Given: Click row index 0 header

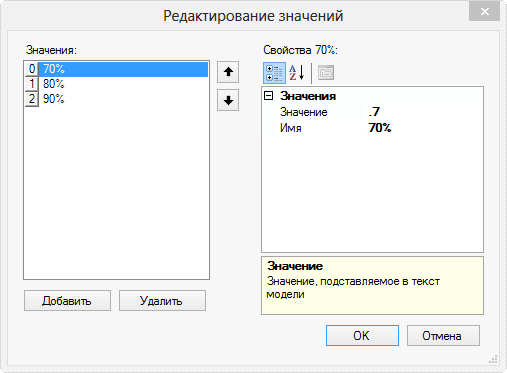Looking at the screenshot, I should click(x=32, y=69).
